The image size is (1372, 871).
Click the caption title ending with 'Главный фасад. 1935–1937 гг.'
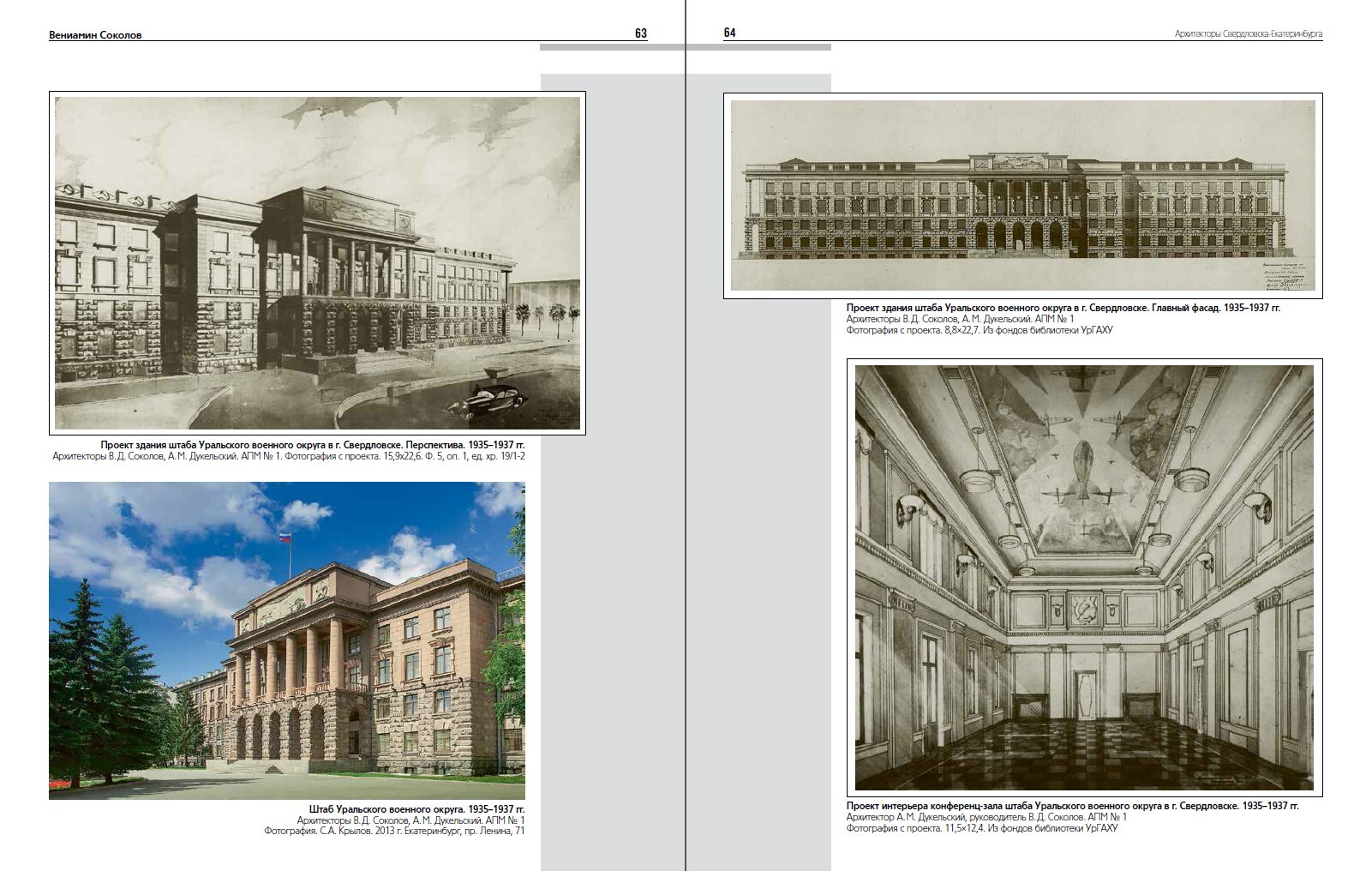click(x=1063, y=307)
